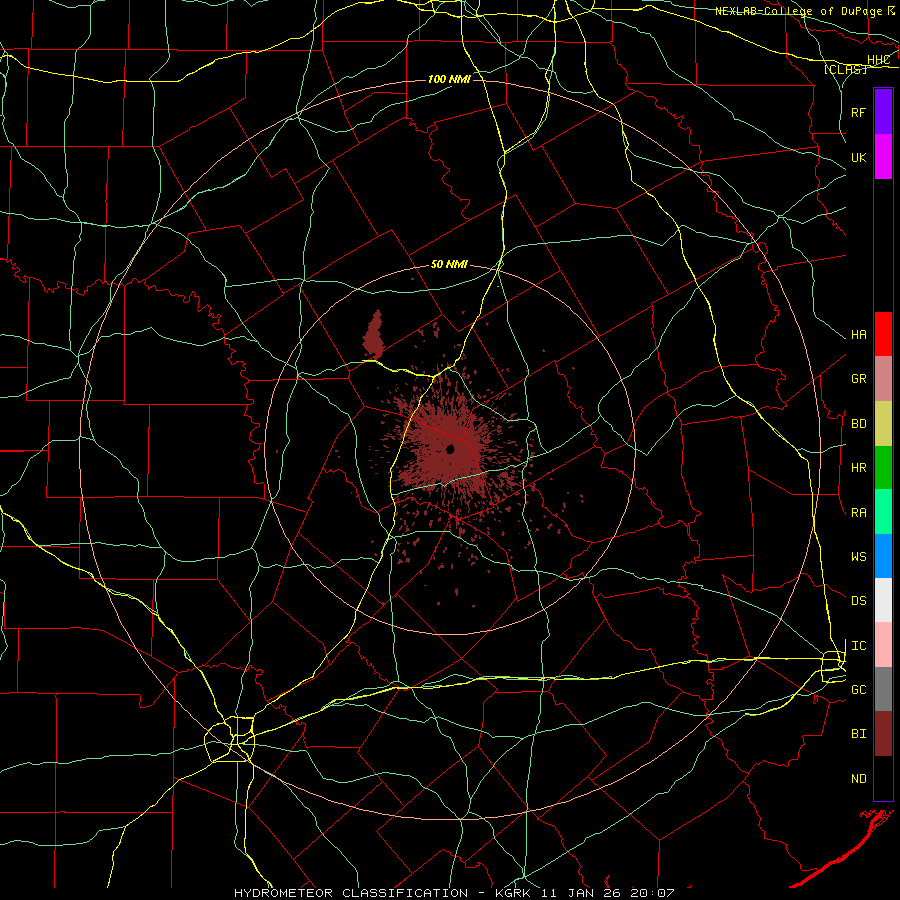
Task: Click the HA legend label
Action: tap(859, 335)
